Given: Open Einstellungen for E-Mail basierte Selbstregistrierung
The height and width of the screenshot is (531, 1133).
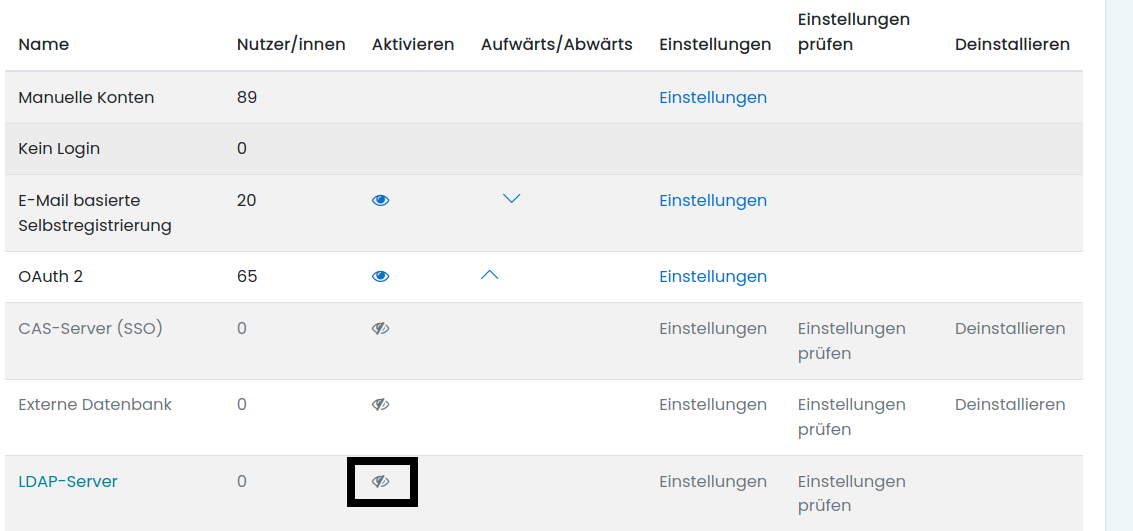Looking at the screenshot, I should (x=712, y=200).
